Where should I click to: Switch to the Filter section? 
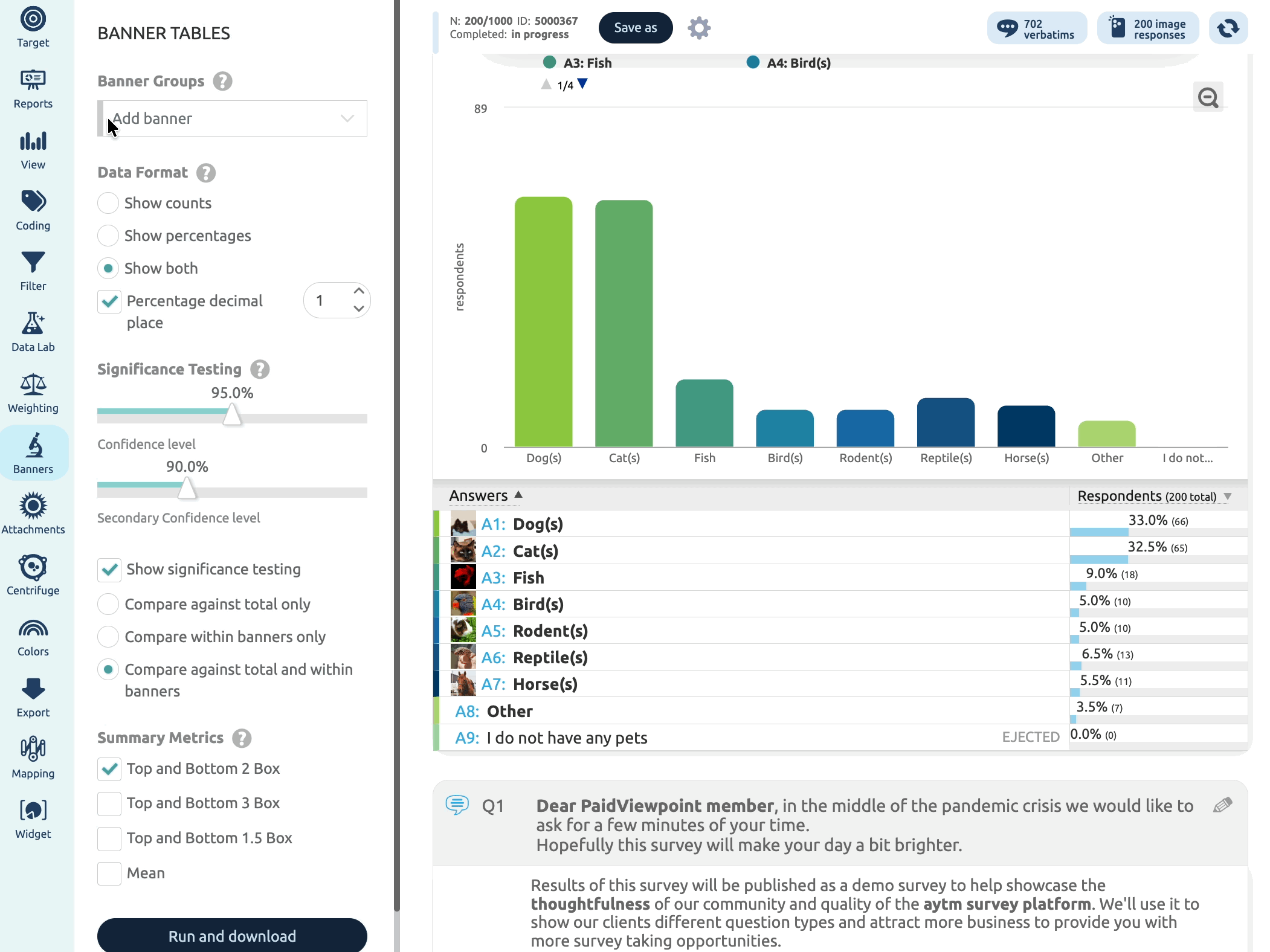pyautogui.click(x=33, y=271)
